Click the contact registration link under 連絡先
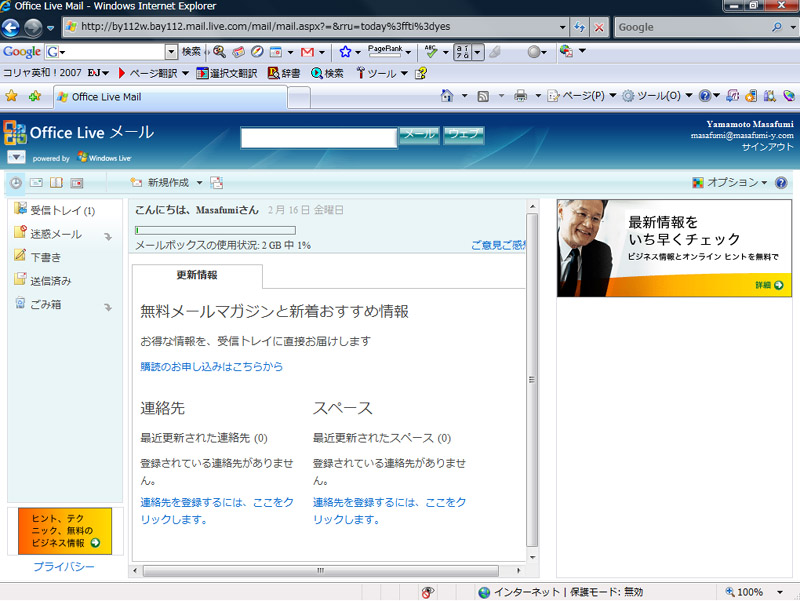 (x=217, y=511)
